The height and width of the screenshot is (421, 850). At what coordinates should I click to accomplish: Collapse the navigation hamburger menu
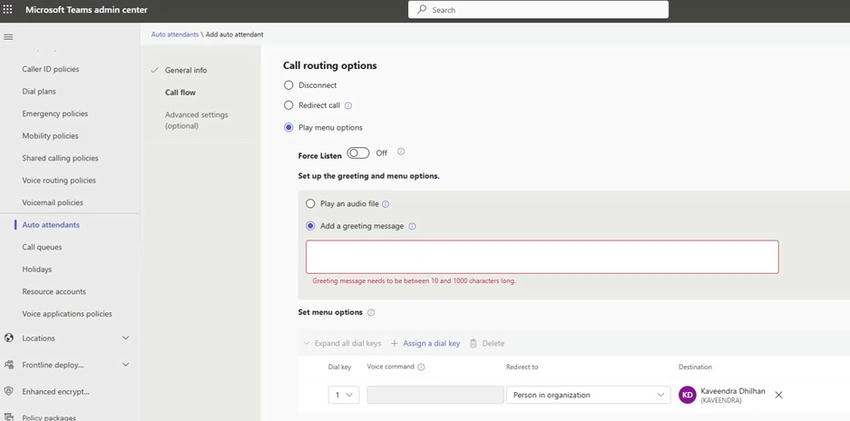(x=8, y=37)
